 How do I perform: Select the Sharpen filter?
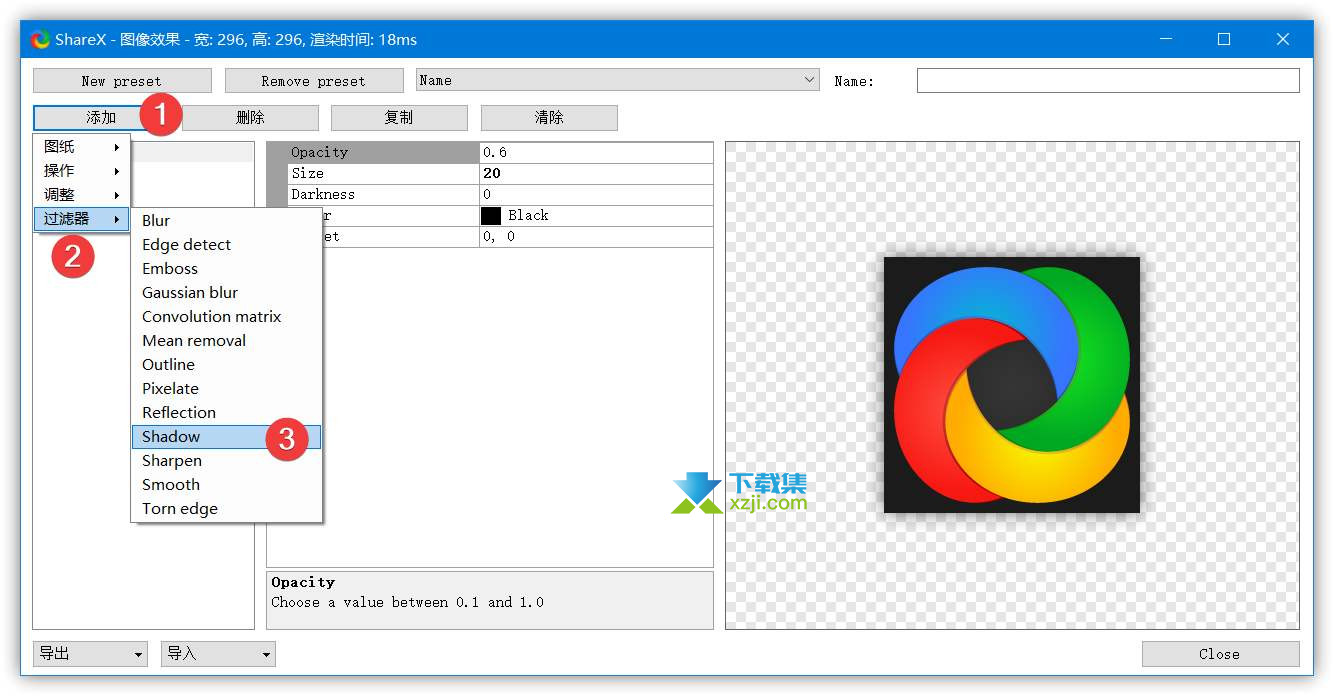(x=227, y=461)
